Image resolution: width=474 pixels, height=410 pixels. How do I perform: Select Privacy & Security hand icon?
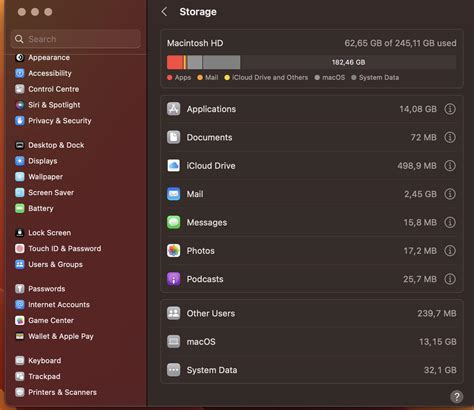[20, 121]
